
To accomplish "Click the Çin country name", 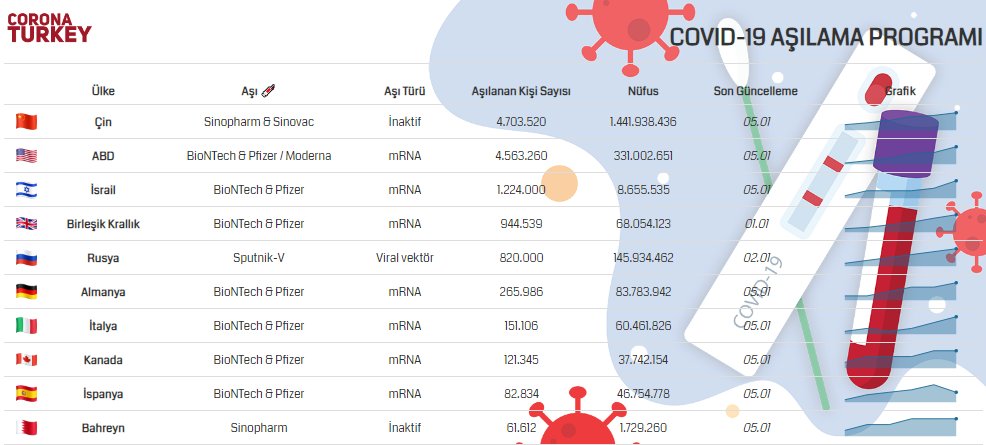I will [103, 122].
